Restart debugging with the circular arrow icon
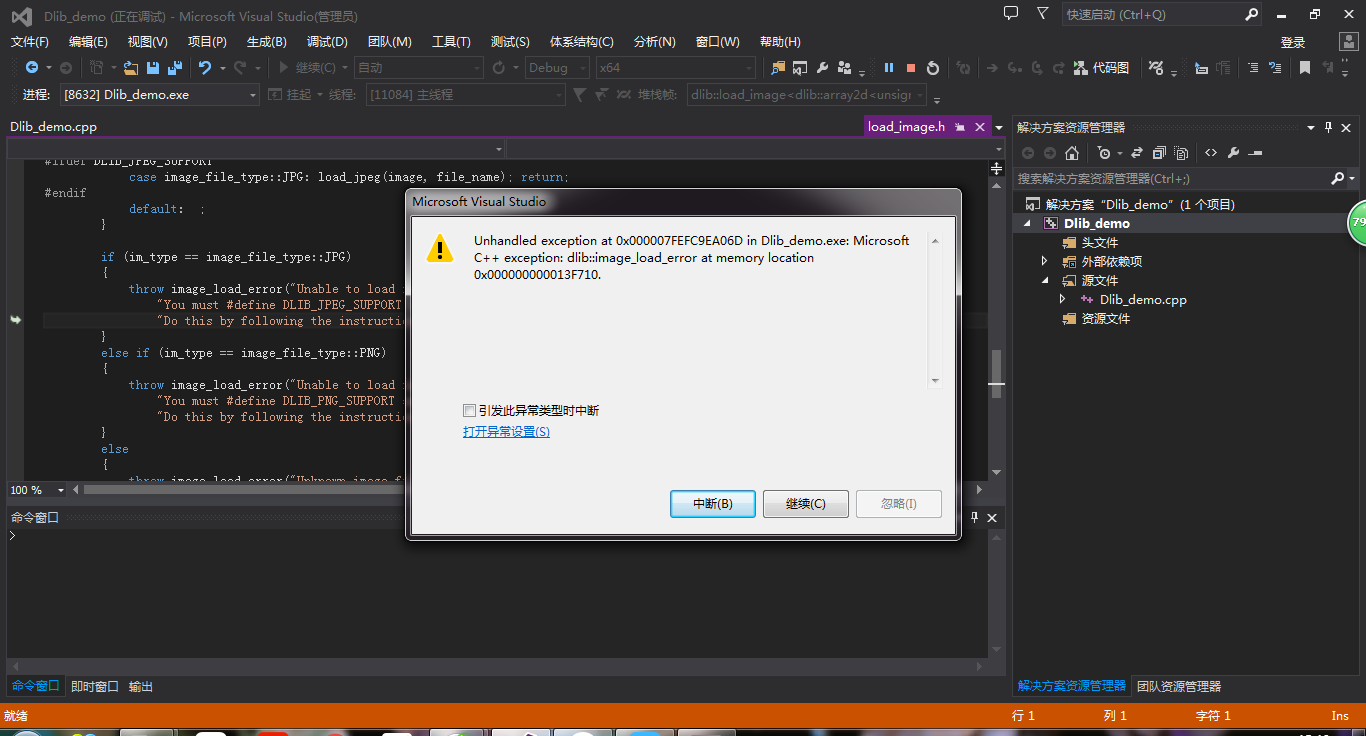Viewport: 1366px width, 736px height. (933, 68)
